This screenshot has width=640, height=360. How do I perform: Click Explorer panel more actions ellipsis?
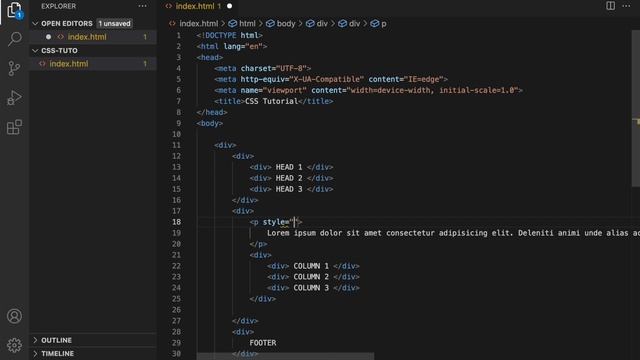coord(142,6)
